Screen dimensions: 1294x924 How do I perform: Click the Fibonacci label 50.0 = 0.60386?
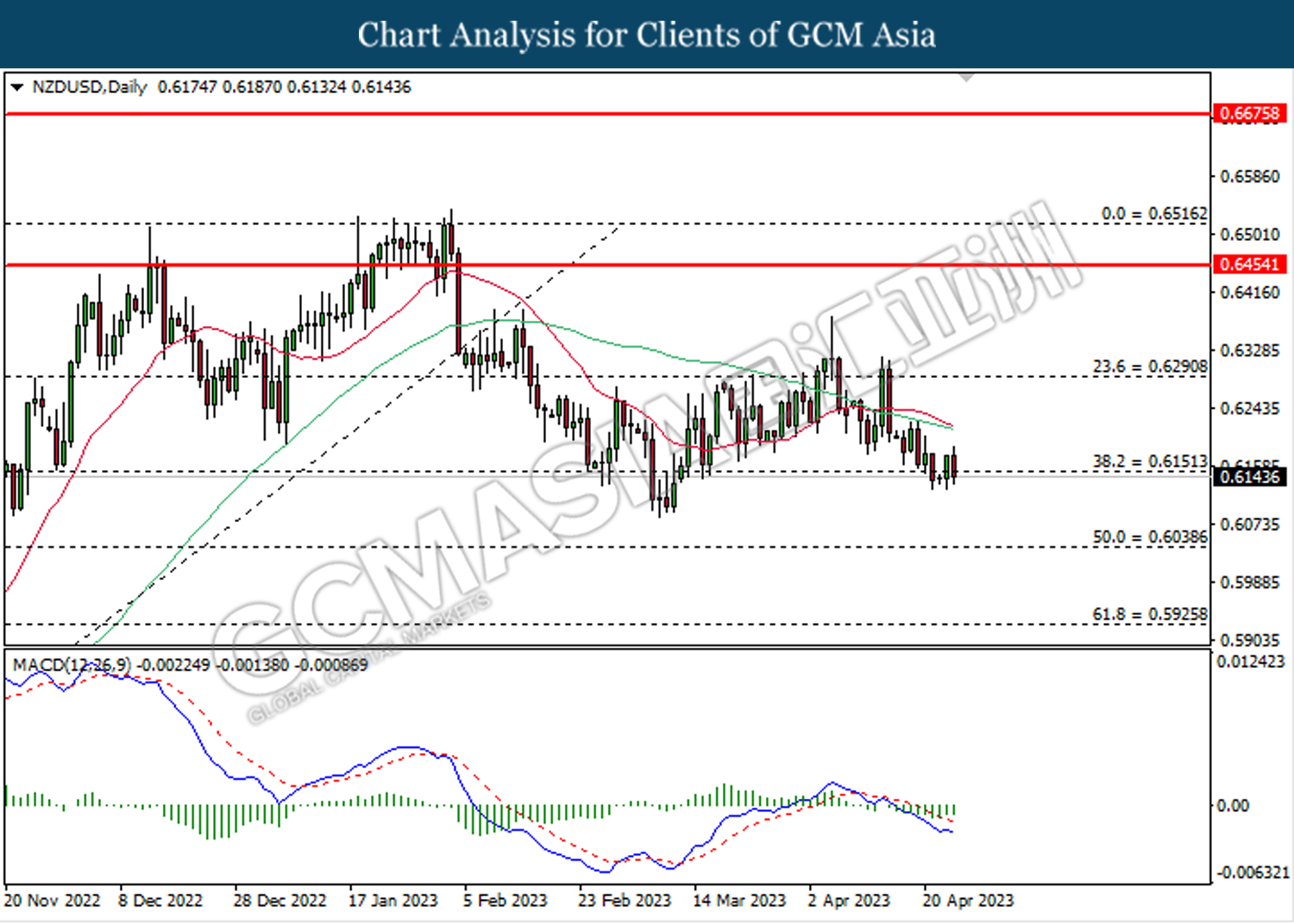click(x=1150, y=537)
